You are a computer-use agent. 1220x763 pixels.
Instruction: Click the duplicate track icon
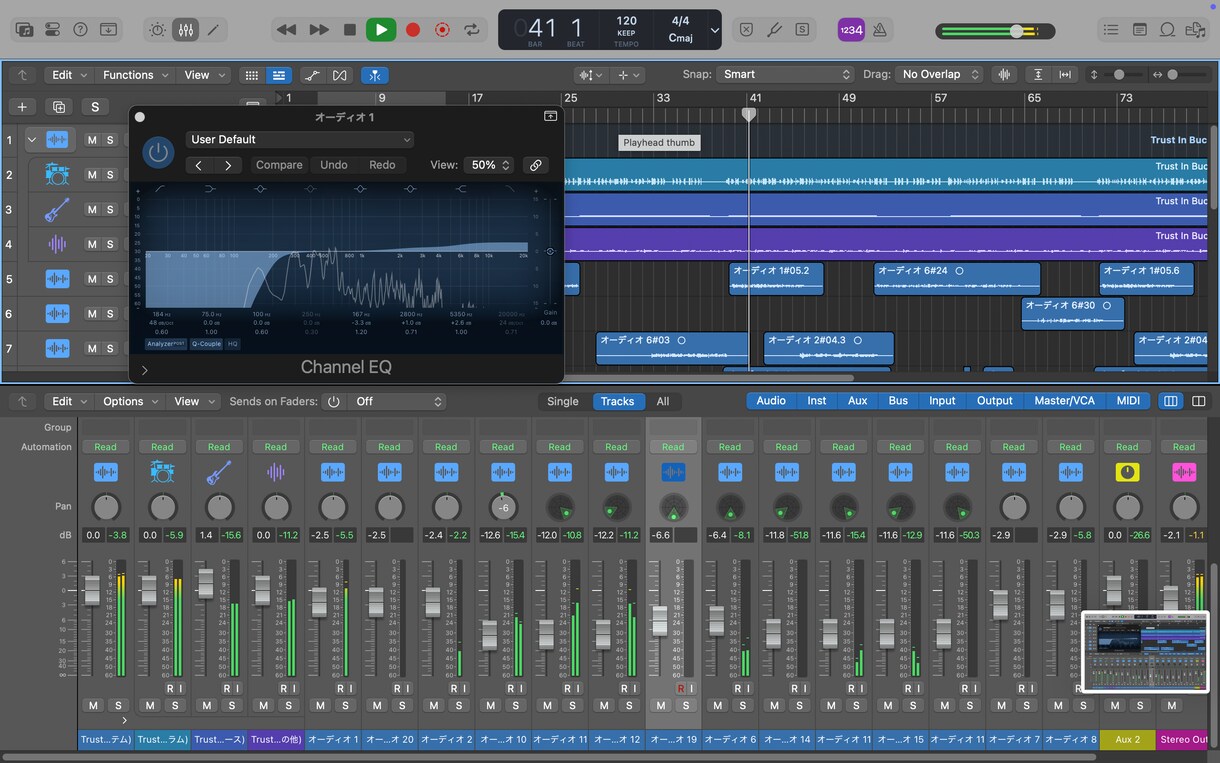59,107
